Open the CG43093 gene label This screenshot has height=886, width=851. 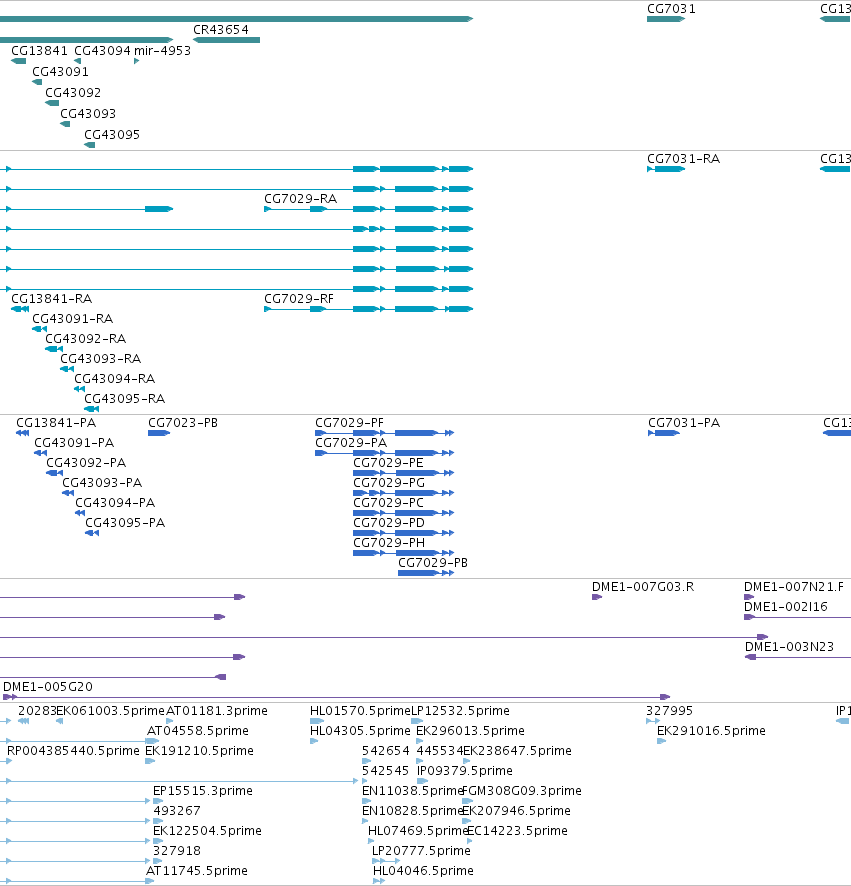point(88,114)
